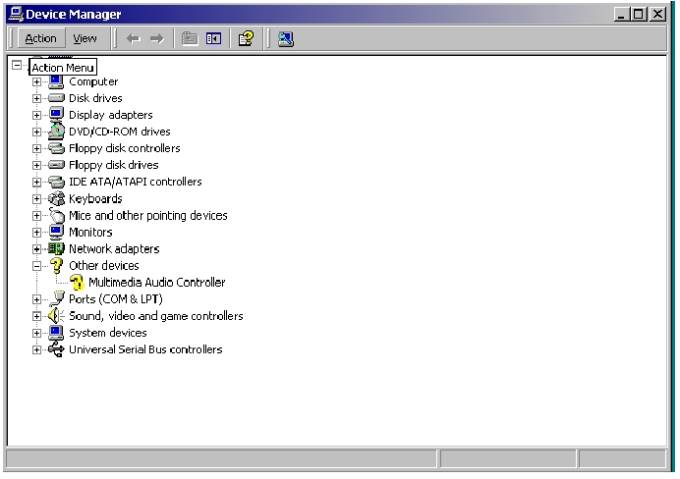Click the Device Manager title bar icon
Screen dimensions: 680x479
[16, 14]
